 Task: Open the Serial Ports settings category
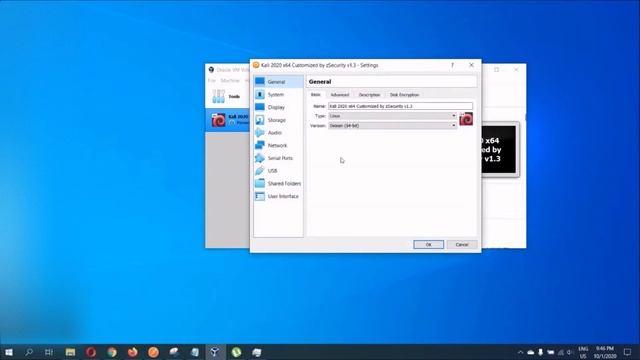(x=278, y=158)
